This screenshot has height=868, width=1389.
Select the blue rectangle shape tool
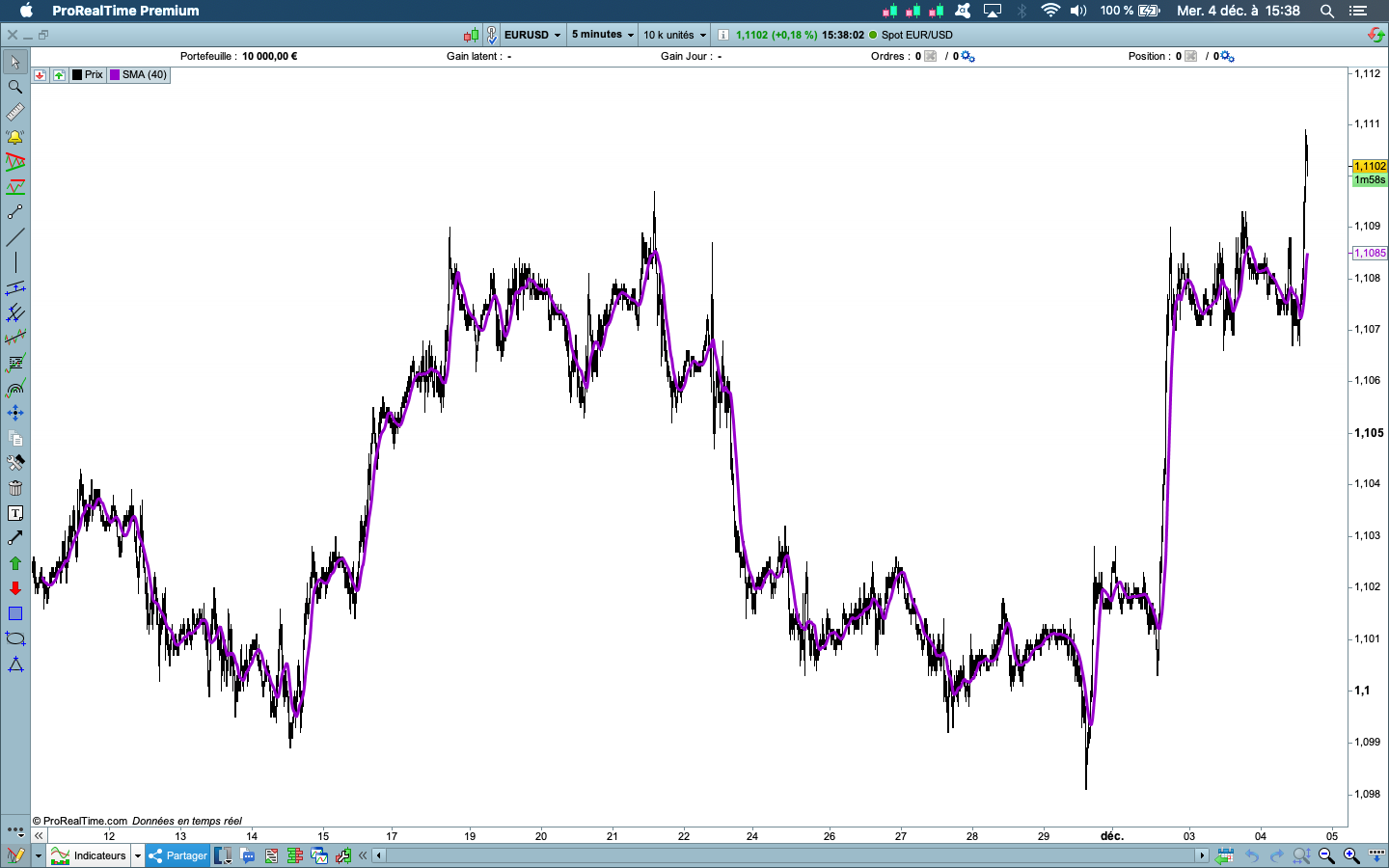pyautogui.click(x=14, y=613)
